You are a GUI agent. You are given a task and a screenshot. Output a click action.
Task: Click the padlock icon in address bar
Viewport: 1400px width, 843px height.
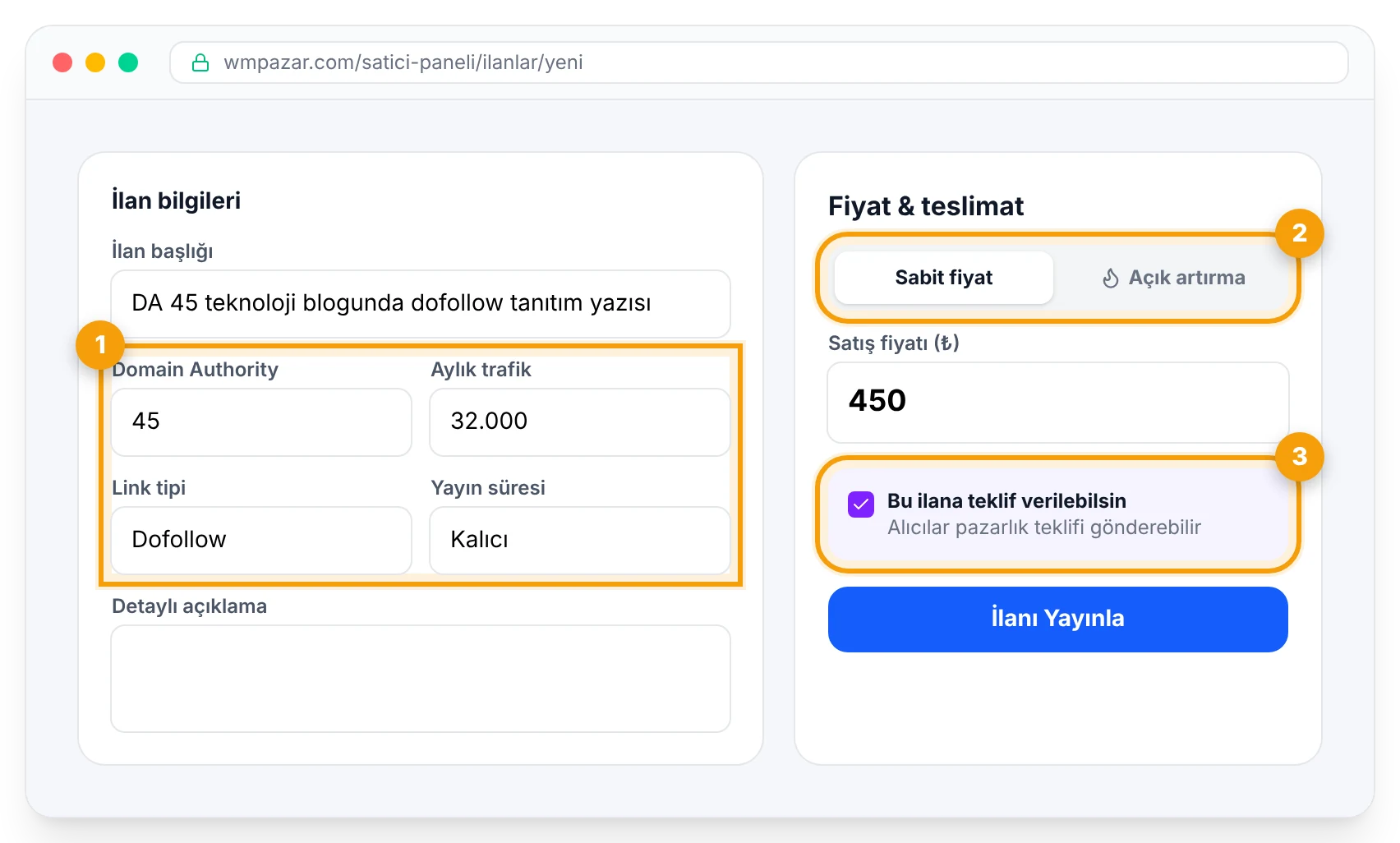200,62
